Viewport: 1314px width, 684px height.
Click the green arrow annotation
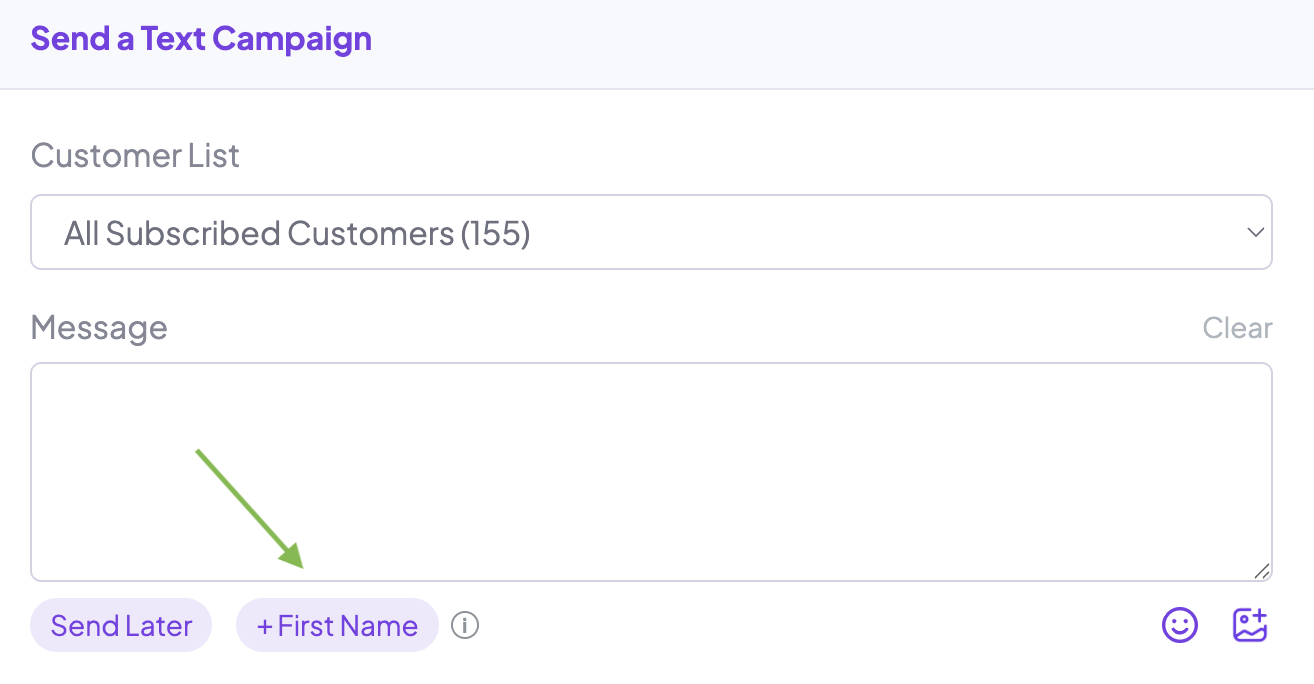250,509
